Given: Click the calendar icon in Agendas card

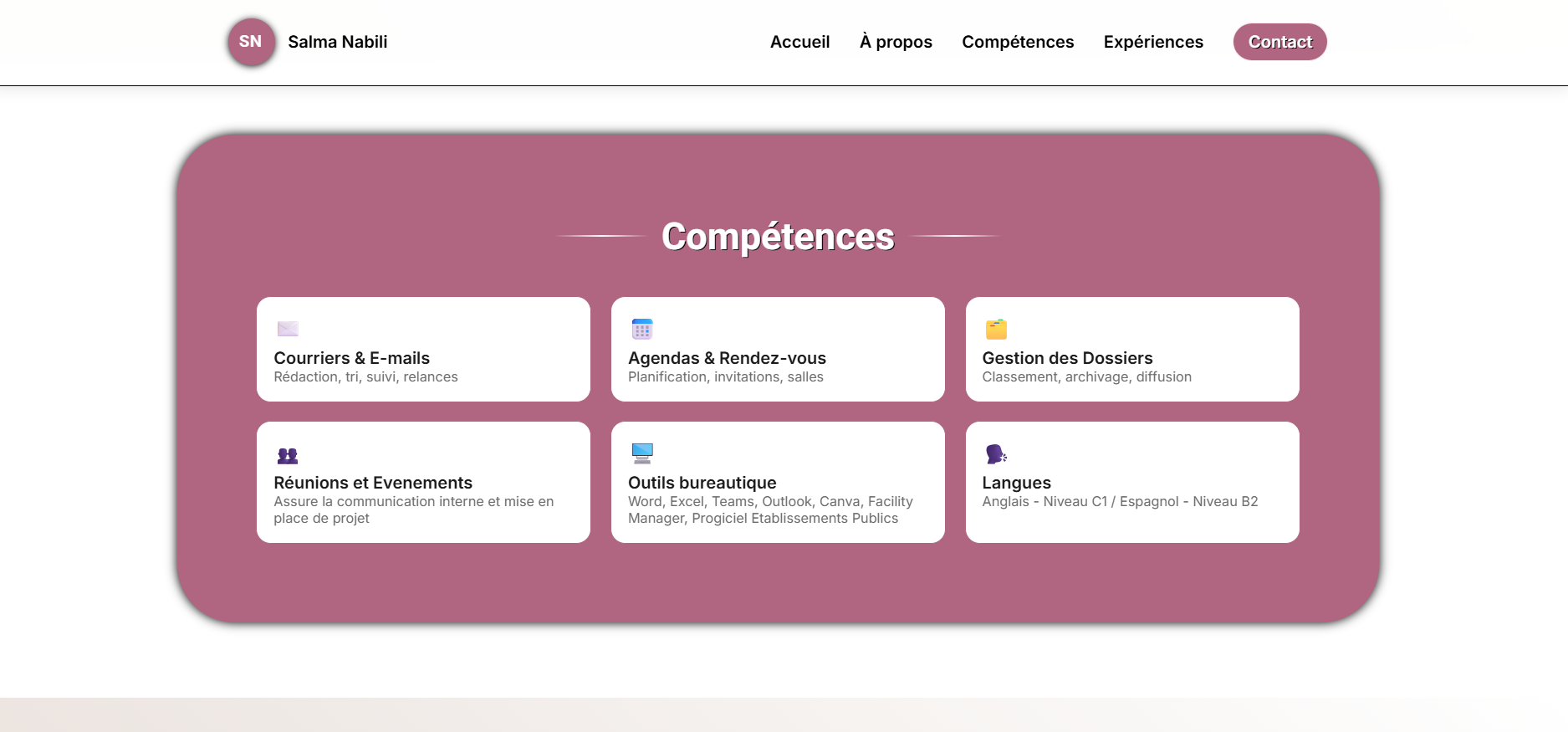Looking at the screenshot, I should pos(642,329).
